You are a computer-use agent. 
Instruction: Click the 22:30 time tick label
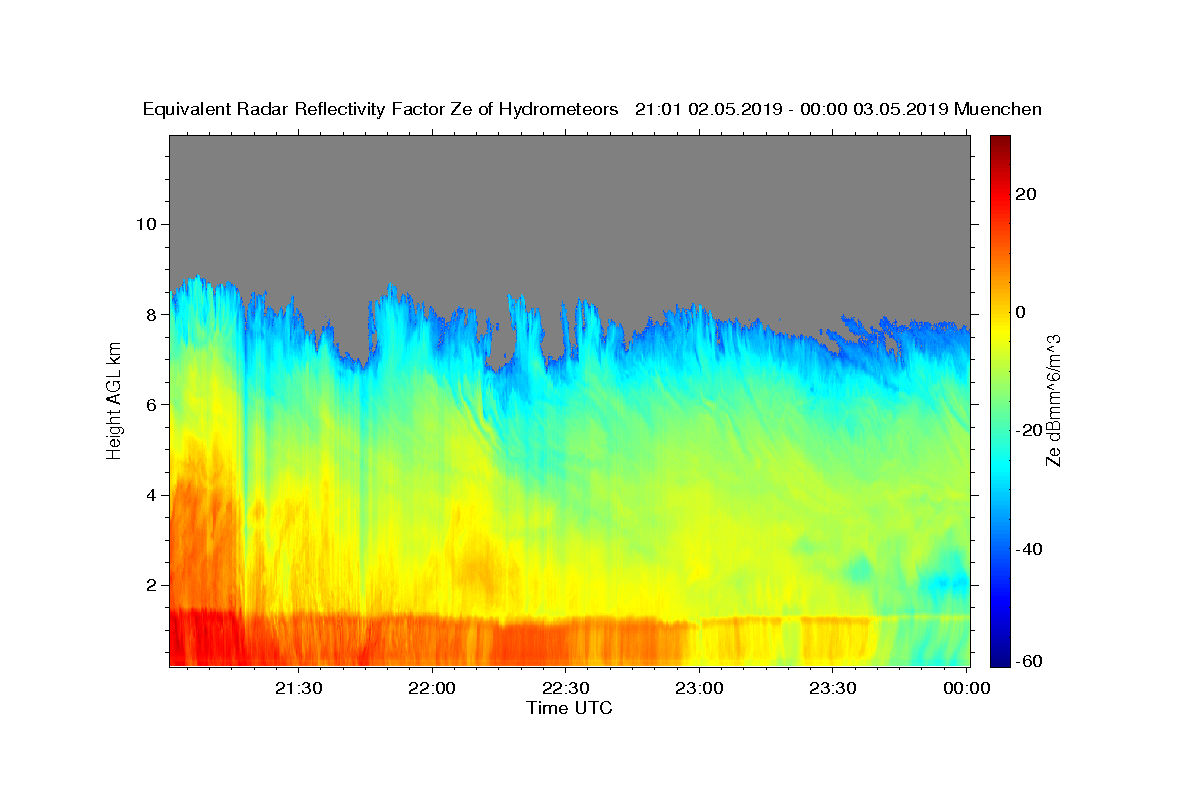tap(566, 688)
